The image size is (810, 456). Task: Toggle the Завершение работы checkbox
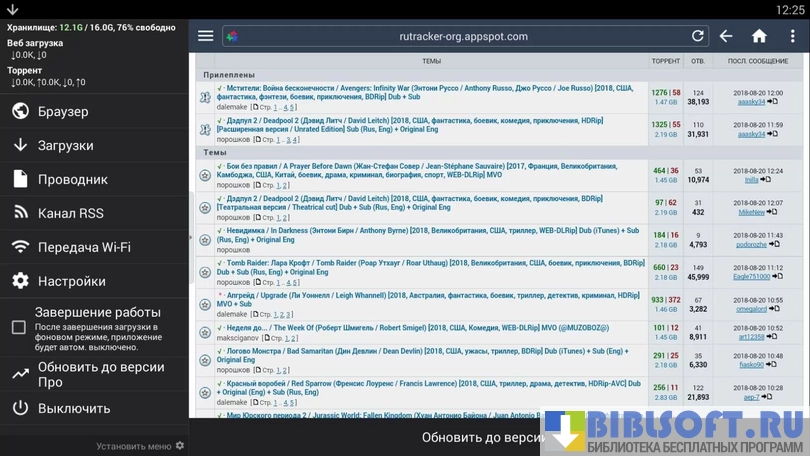click(19, 327)
